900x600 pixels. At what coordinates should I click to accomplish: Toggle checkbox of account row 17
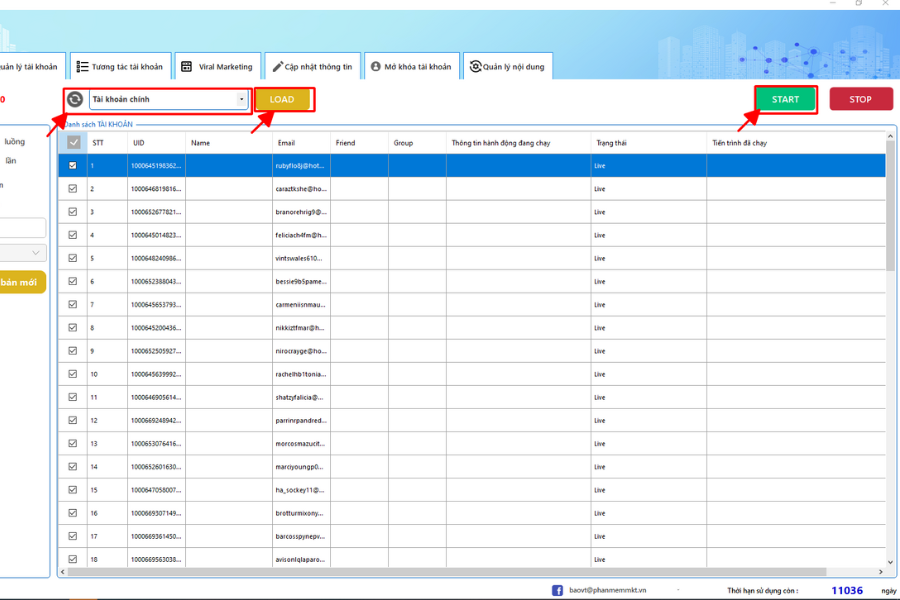click(73, 536)
